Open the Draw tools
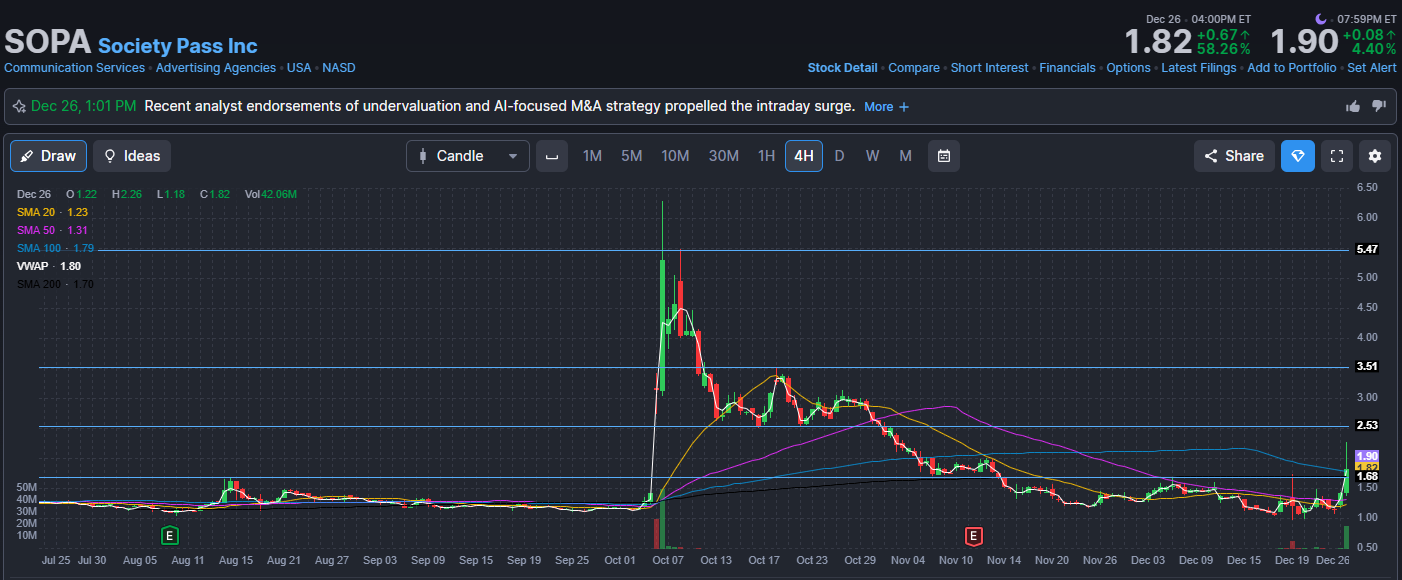This screenshot has width=1402, height=580. (x=48, y=156)
